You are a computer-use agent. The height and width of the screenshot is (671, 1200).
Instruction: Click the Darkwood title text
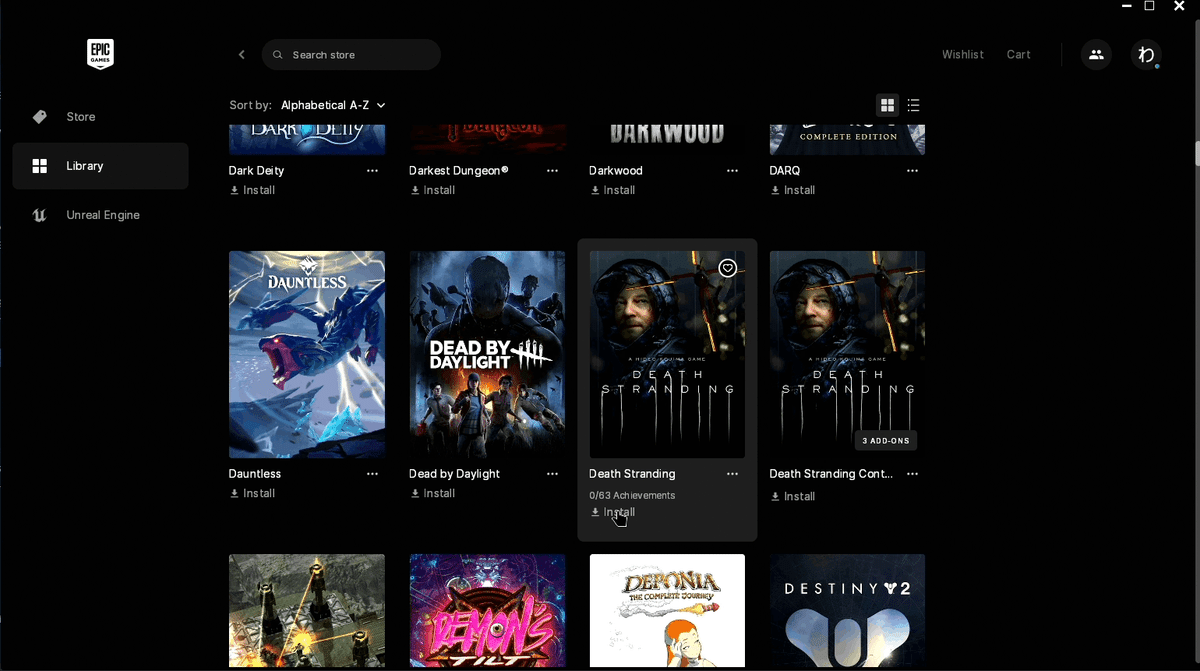coord(616,171)
